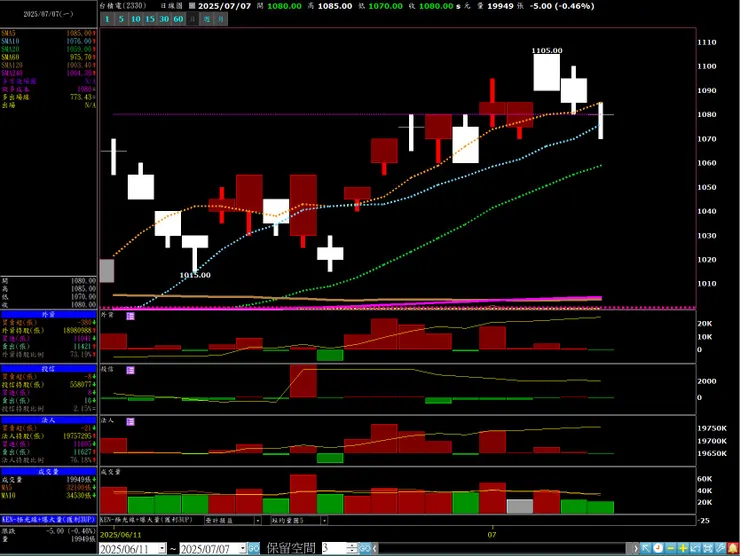Open the 法人 panel settings list icon
Image resolution: width=740 pixels, height=556 pixels.
point(130,421)
